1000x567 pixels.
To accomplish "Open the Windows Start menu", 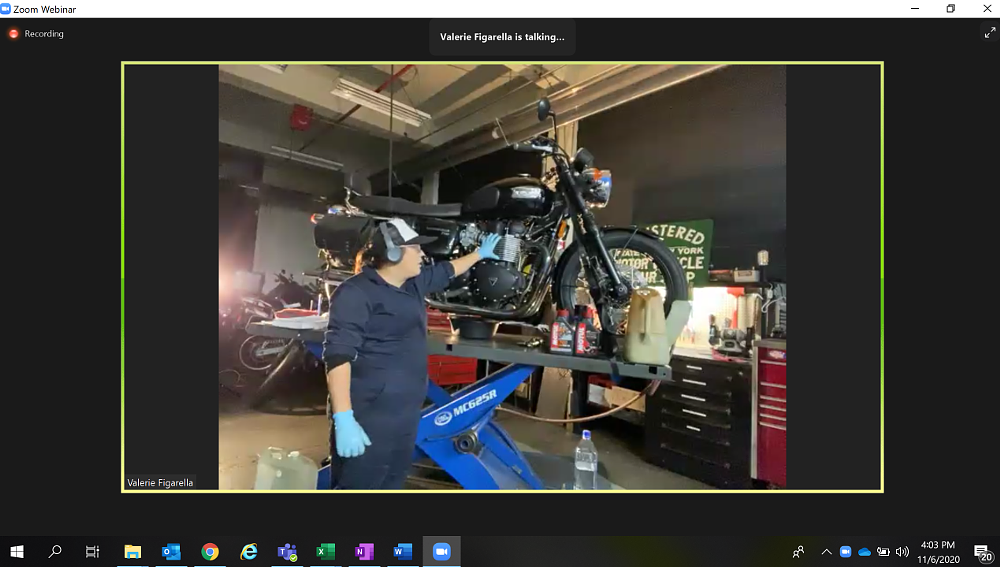I will 17,551.
